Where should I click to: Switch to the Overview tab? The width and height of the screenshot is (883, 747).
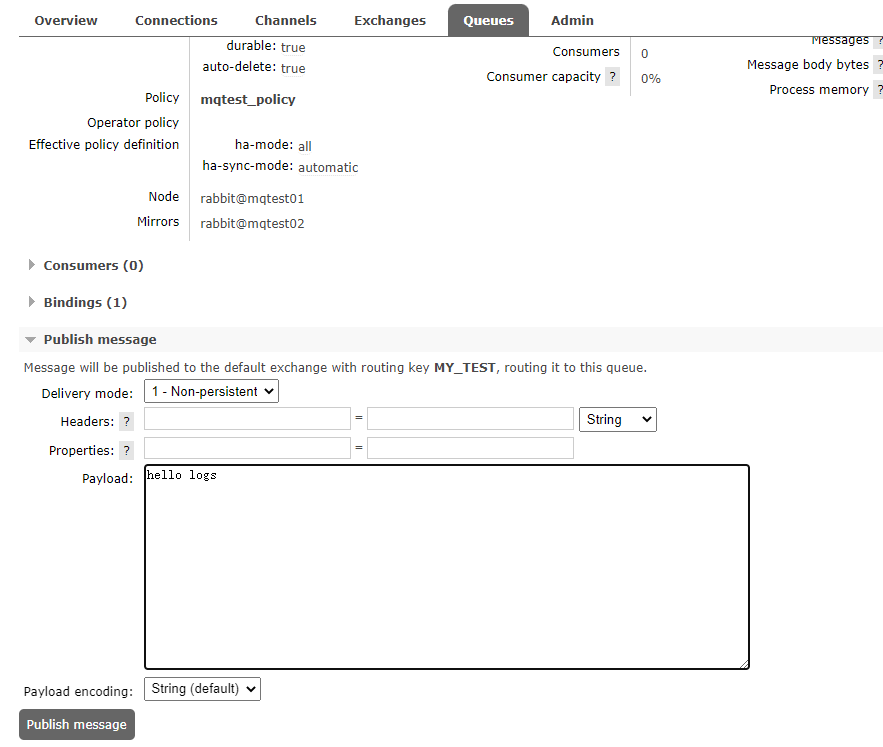66,20
